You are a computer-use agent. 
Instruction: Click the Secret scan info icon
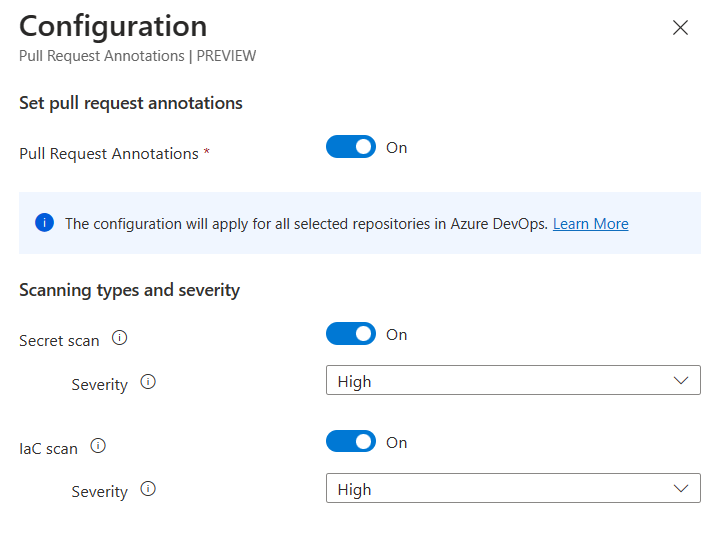(x=120, y=338)
